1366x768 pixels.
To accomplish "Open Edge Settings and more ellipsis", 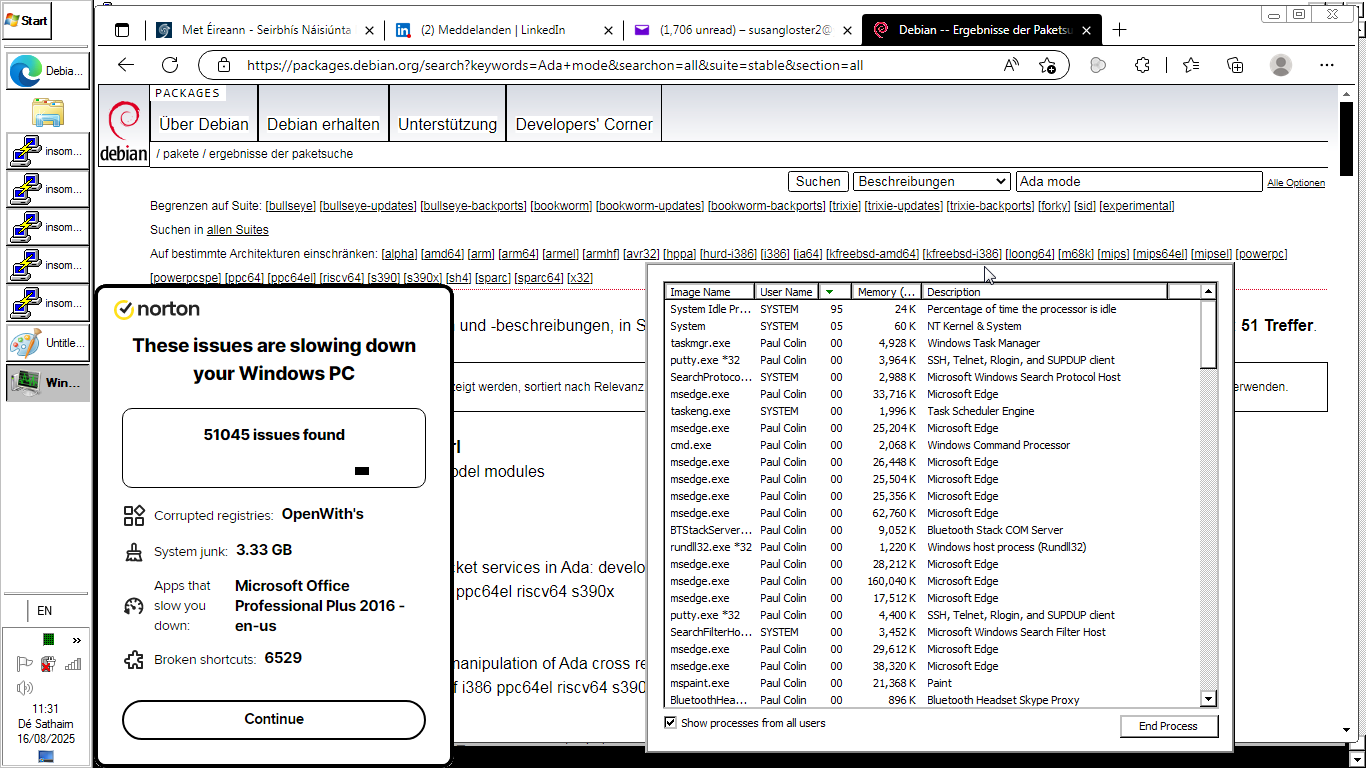I will tap(1327, 65).
